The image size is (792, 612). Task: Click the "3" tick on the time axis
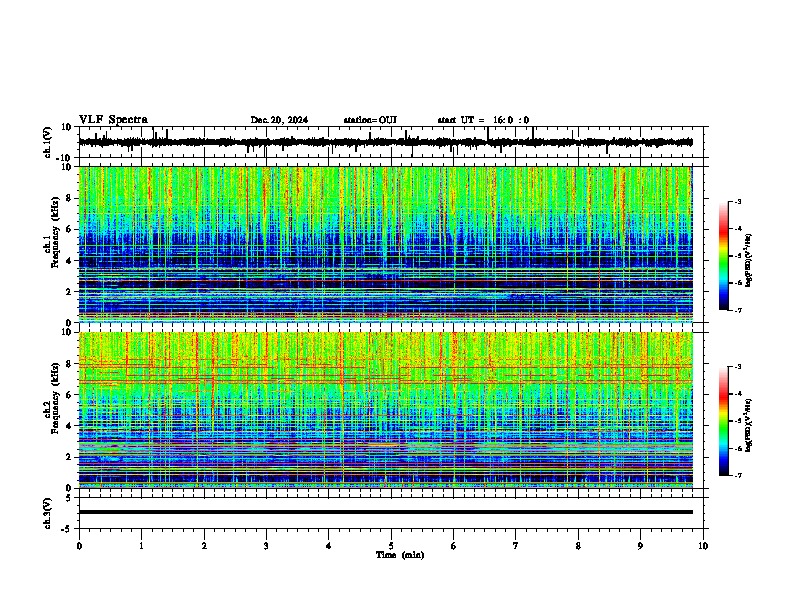pyautogui.click(x=266, y=546)
